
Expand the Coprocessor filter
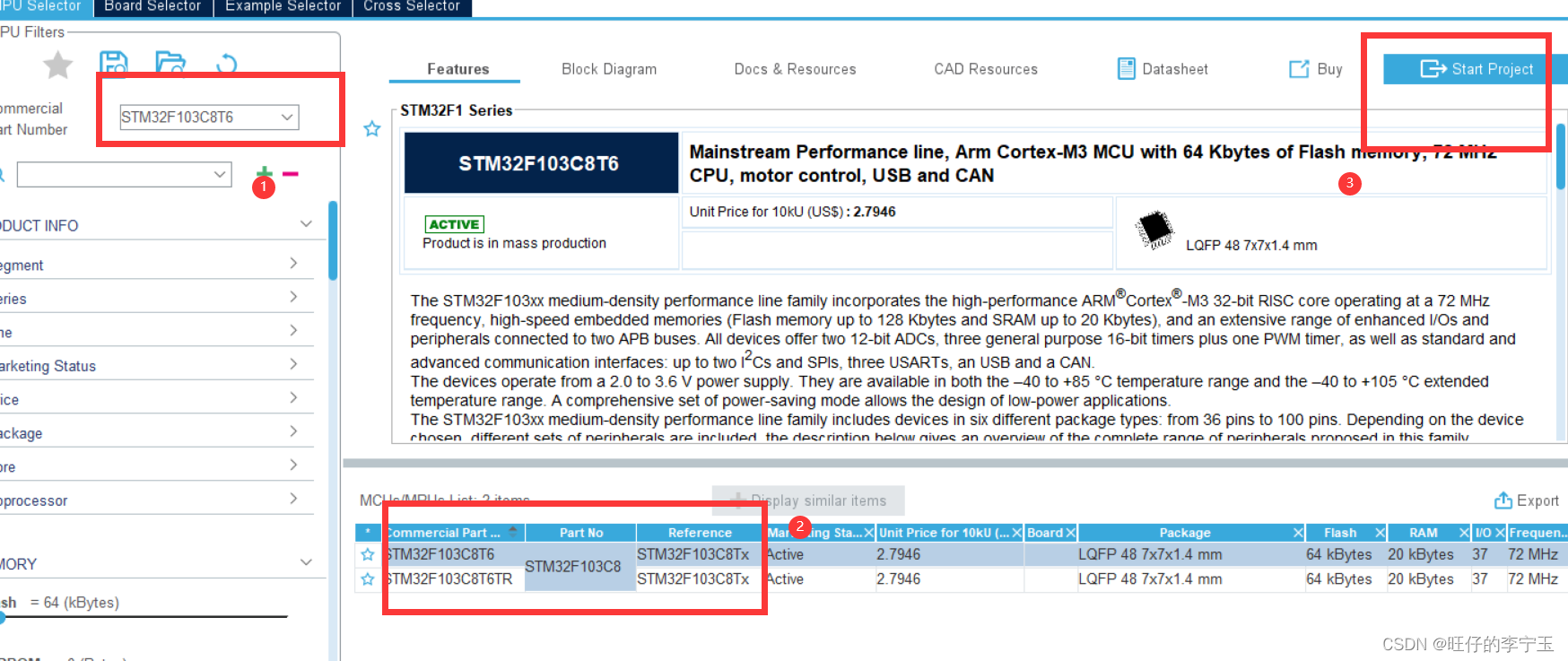point(293,499)
